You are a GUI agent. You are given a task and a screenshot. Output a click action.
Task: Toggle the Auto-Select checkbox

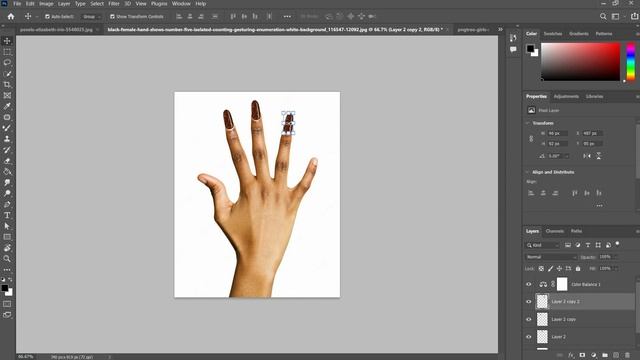click(47, 17)
